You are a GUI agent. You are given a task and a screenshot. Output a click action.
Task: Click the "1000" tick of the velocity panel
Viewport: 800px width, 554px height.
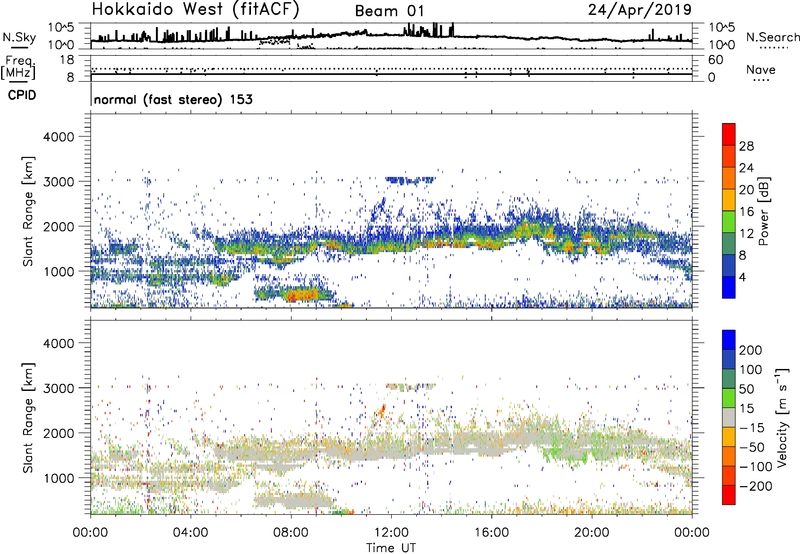coord(59,478)
